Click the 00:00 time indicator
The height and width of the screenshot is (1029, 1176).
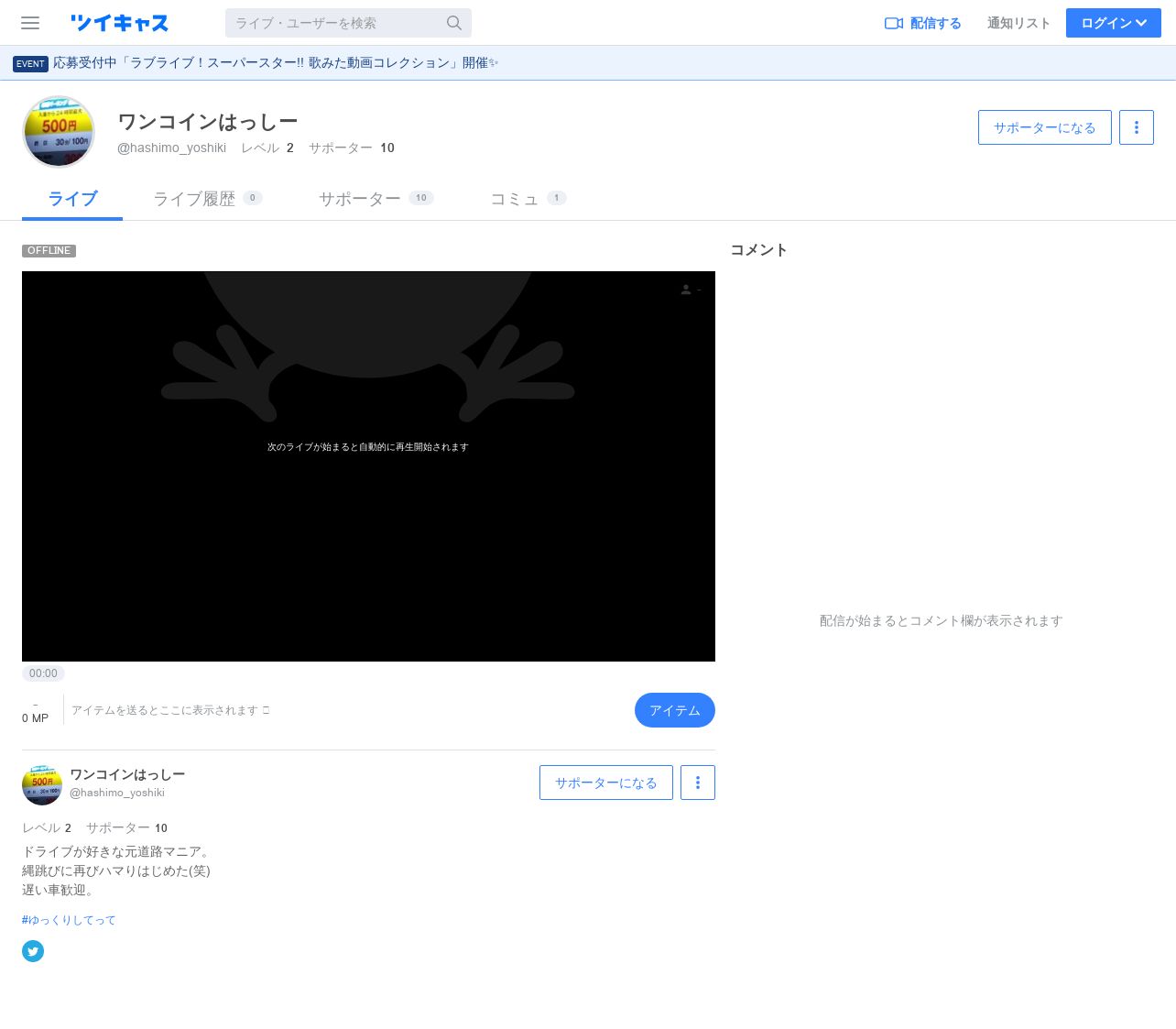[x=43, y=673]
